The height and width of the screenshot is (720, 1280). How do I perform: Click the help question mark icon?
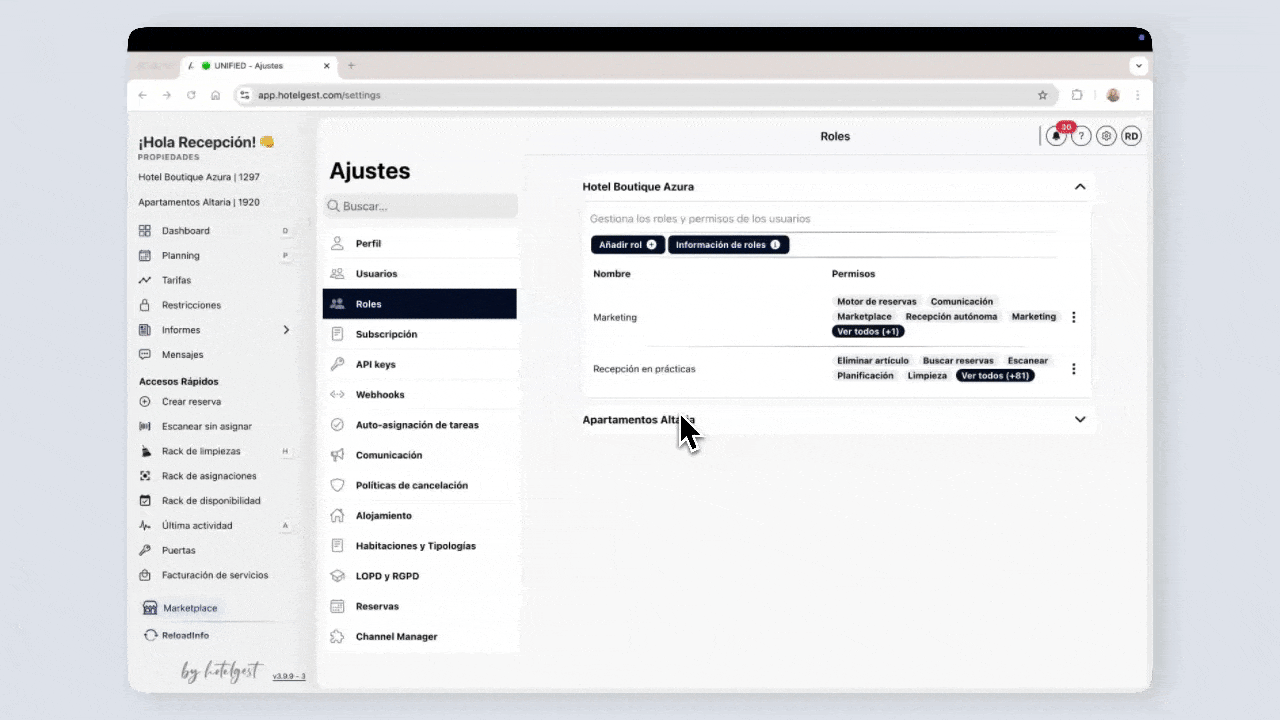(1081, 137)
